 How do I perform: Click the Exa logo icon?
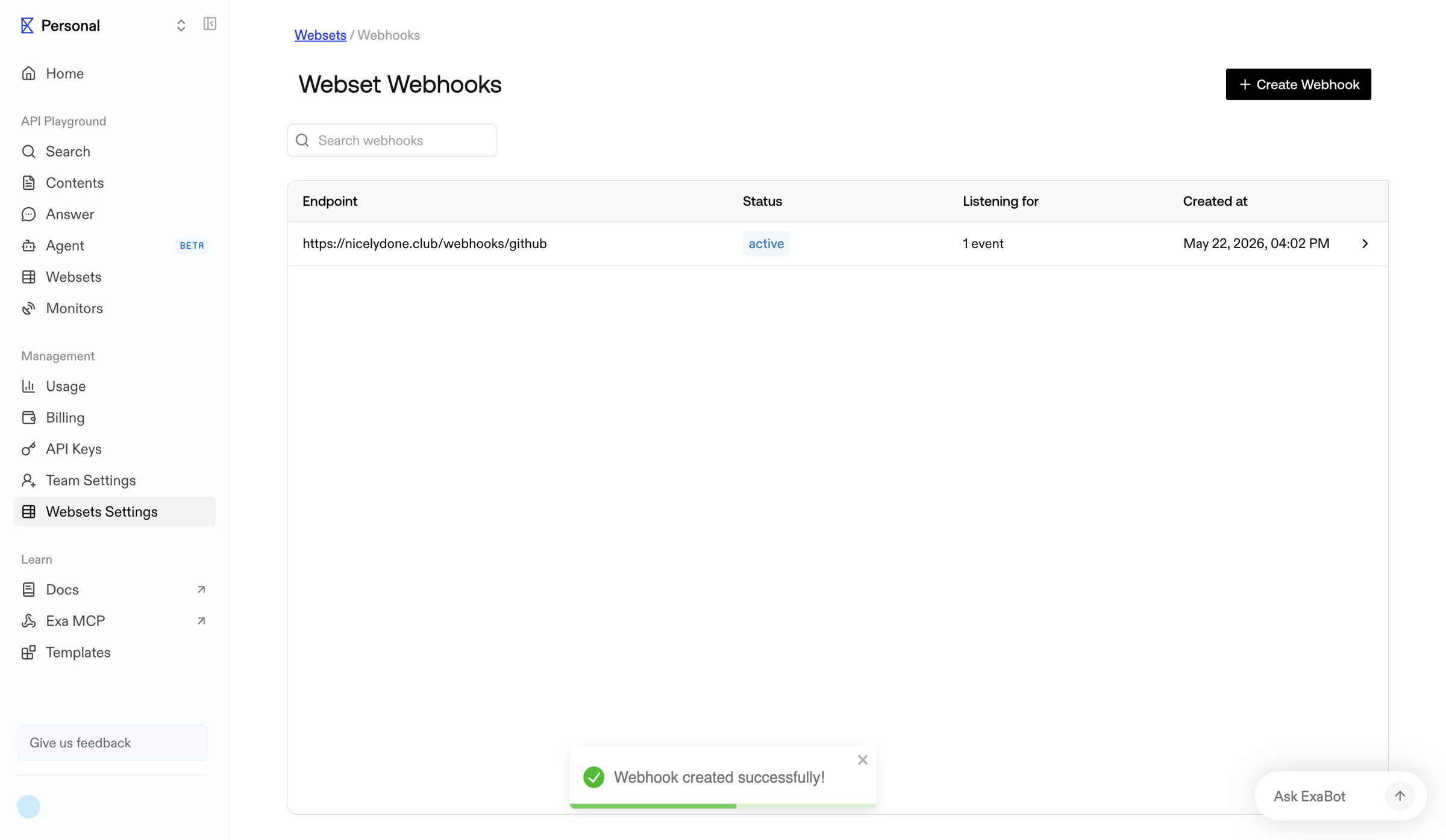(x=27, y=25)
